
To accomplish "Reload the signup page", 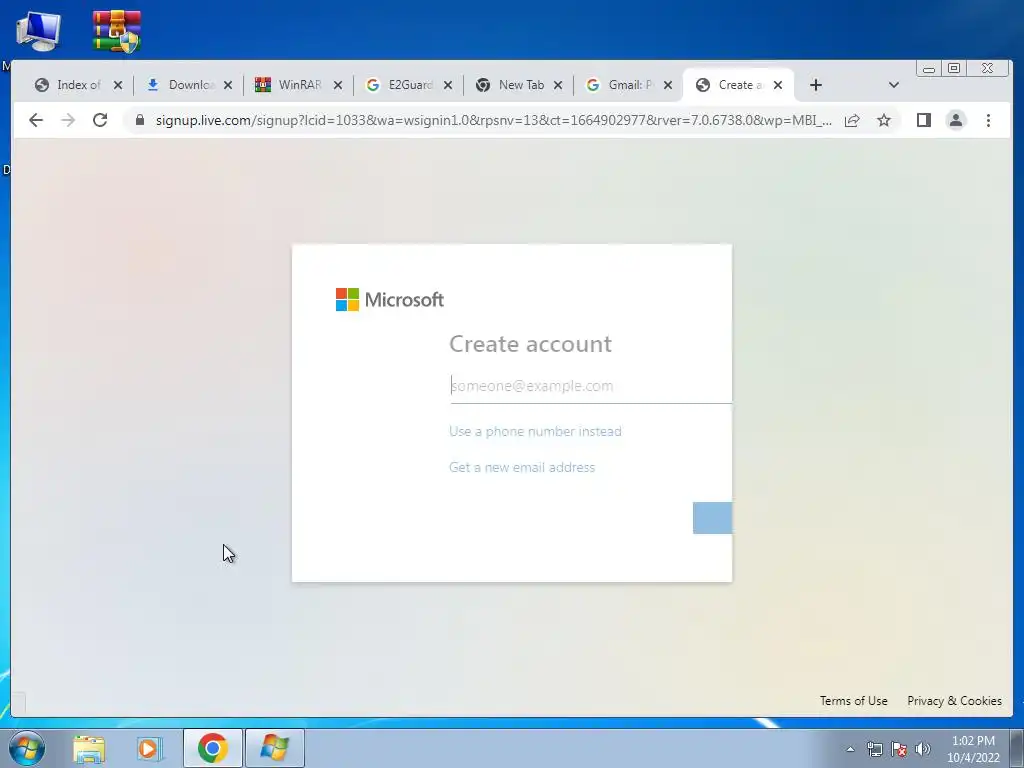I will (x=100, y=120).
